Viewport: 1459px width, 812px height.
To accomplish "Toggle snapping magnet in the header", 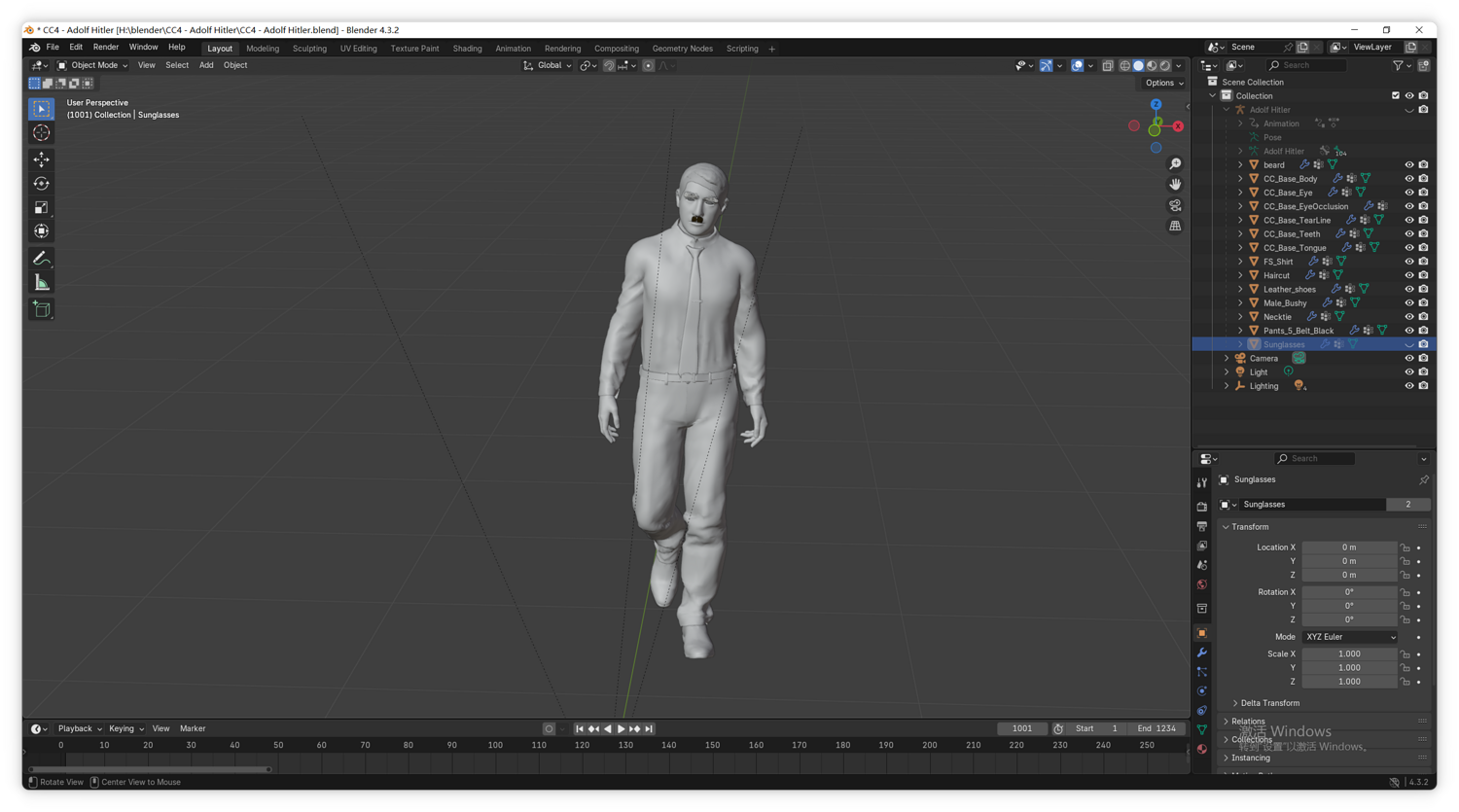I will click(609, 66).
